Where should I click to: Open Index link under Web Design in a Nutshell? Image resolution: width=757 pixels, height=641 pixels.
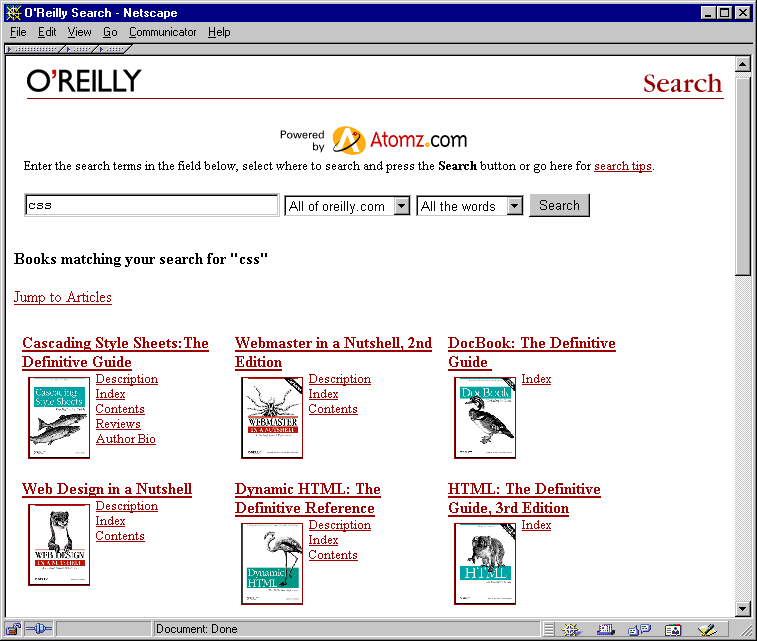(110, 521)
